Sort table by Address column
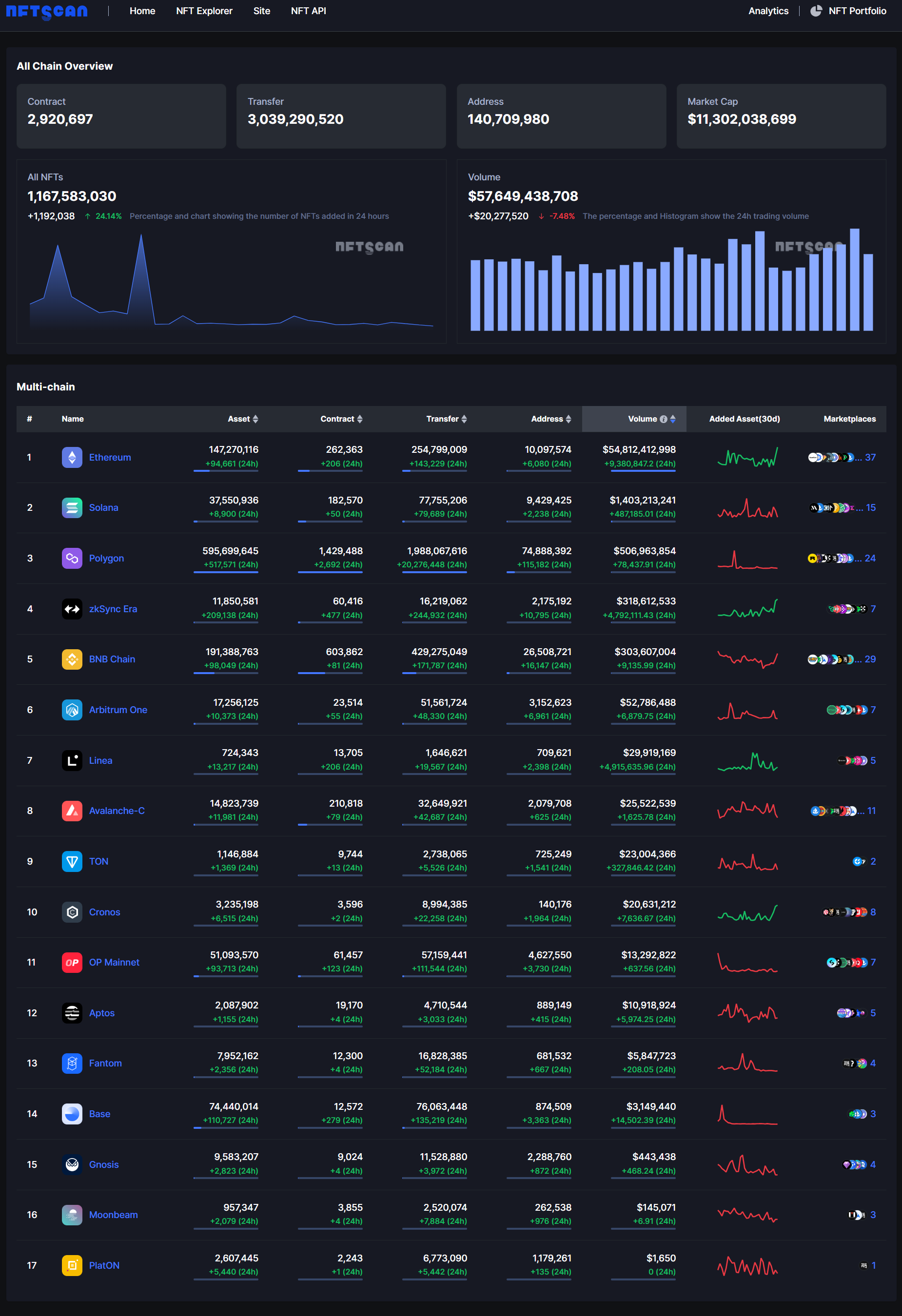The image size is (902, 1316). point(569,419)
